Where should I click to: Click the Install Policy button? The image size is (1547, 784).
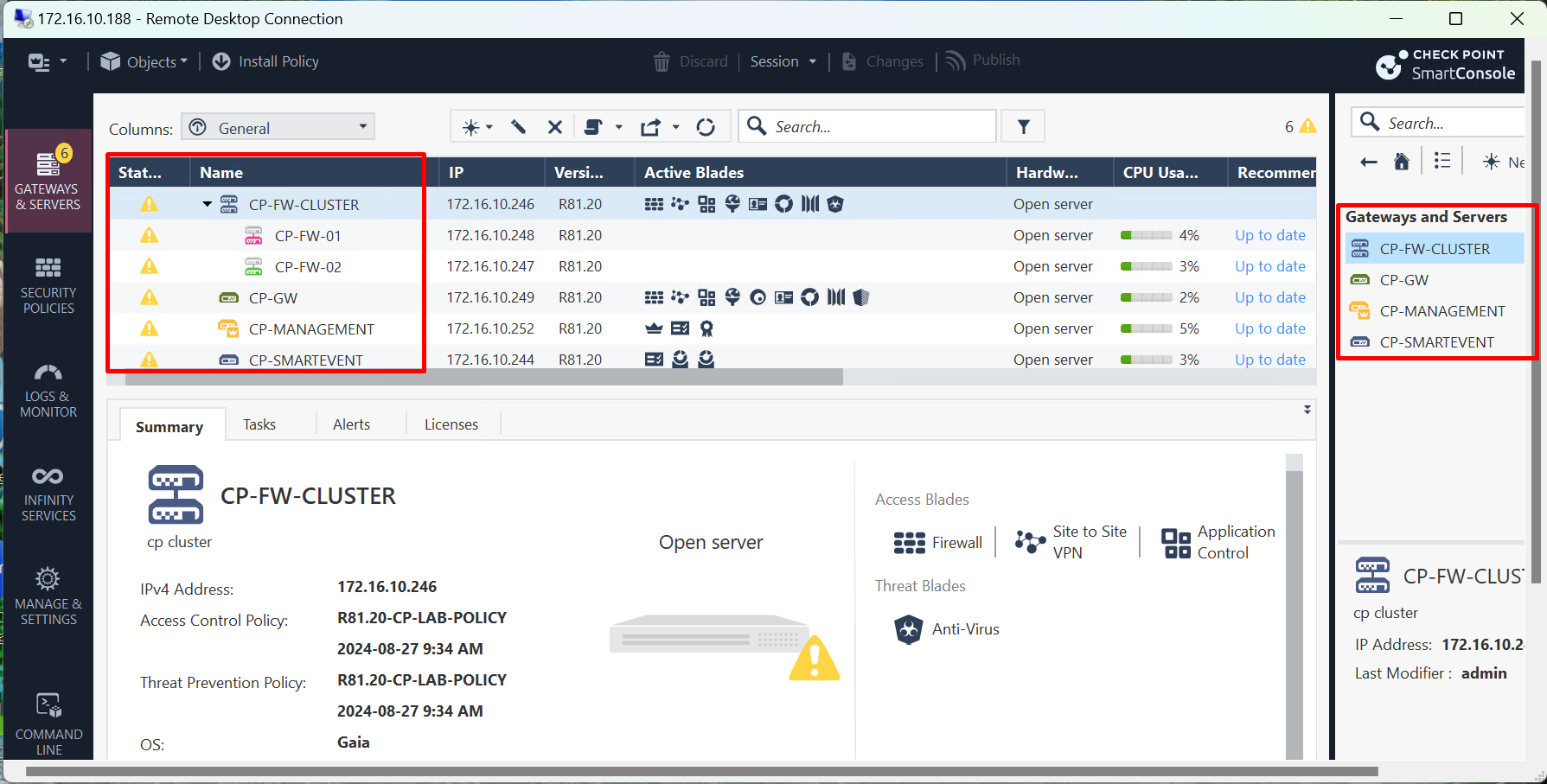[265, 61]
